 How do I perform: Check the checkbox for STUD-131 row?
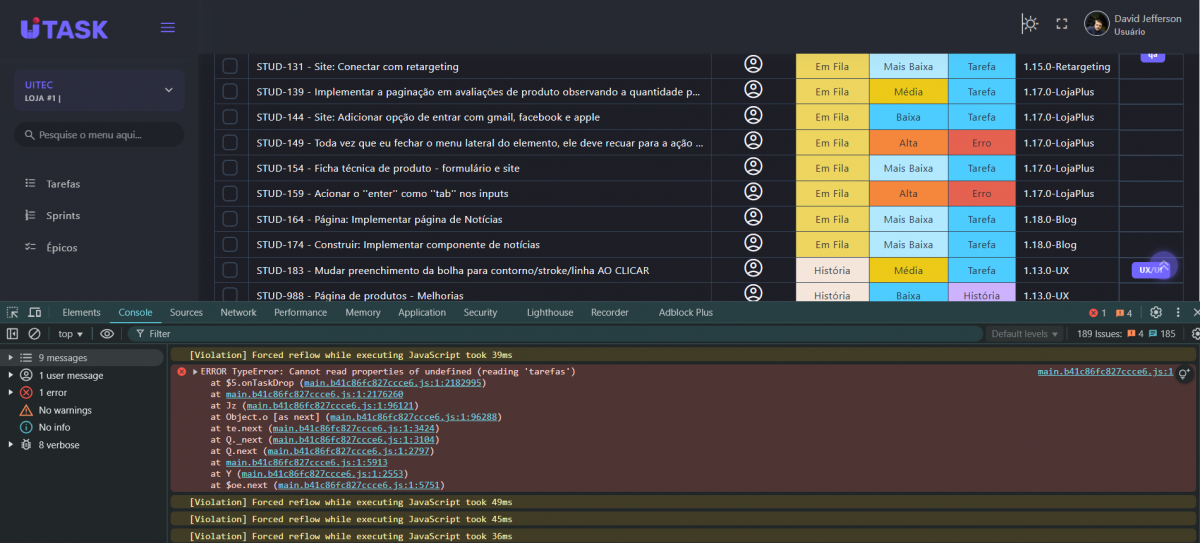(x=230, y=66)
